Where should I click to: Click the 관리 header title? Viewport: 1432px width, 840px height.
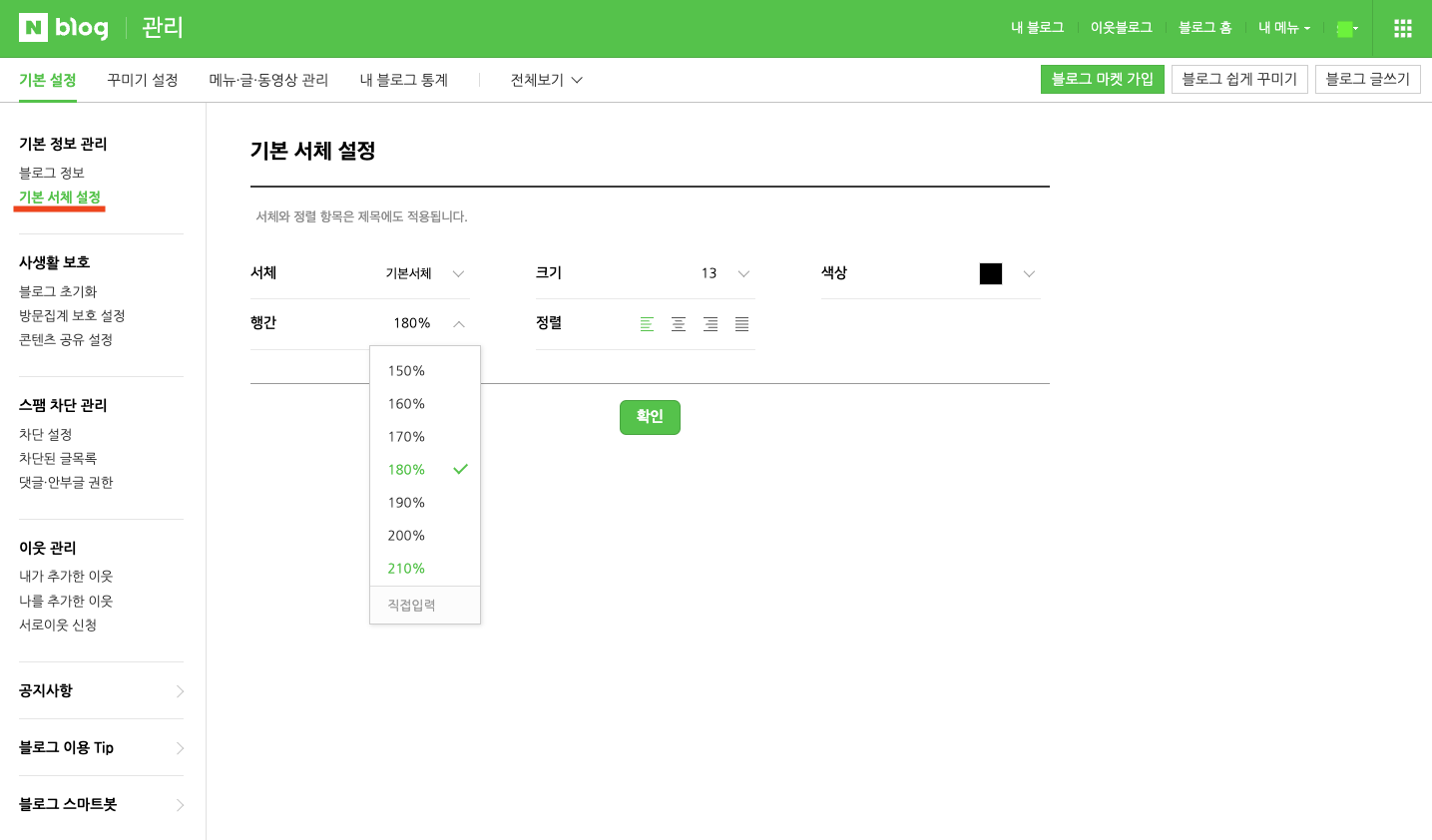(163, 28)
